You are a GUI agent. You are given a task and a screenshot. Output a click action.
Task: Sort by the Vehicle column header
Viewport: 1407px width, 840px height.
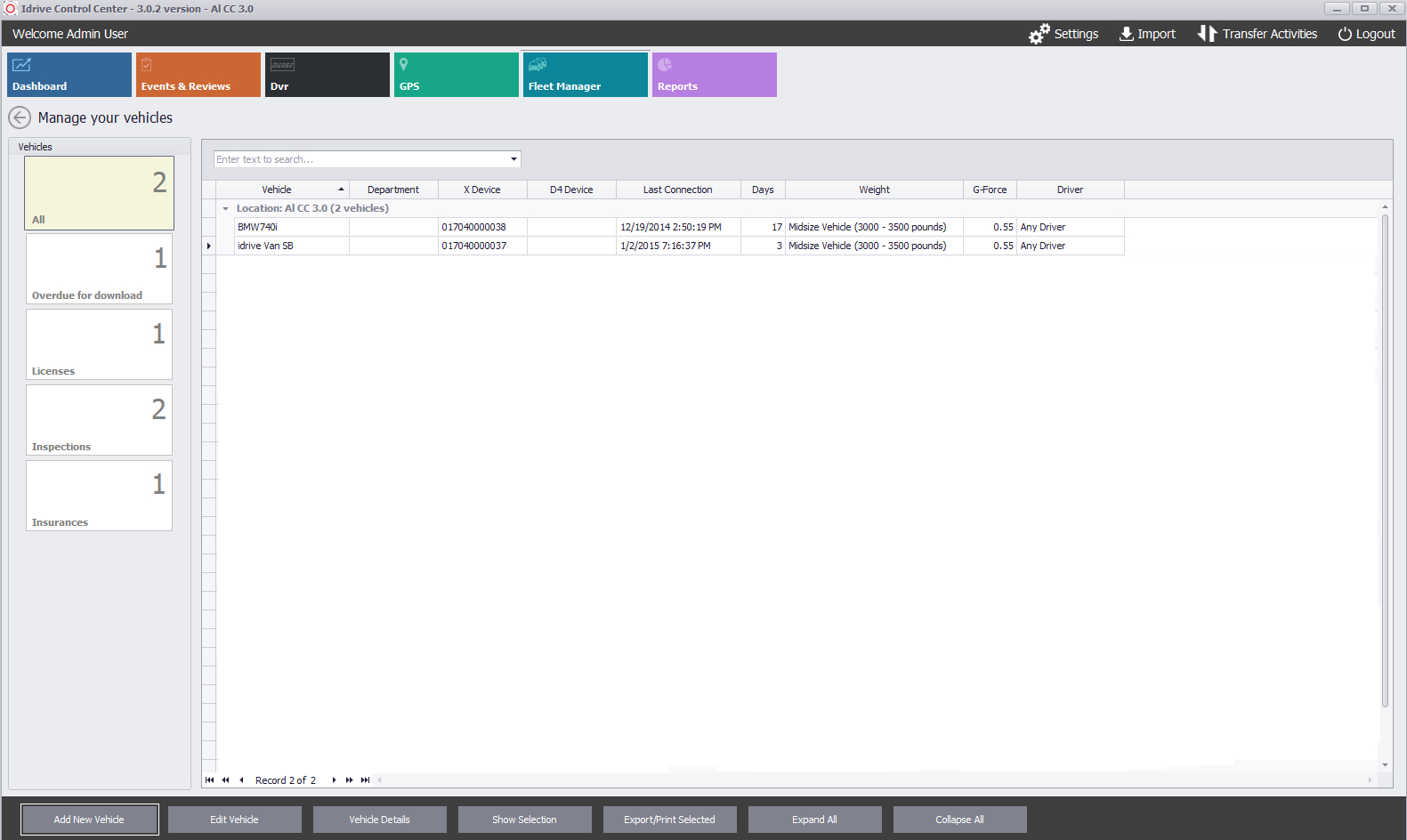tap(277, 190)
